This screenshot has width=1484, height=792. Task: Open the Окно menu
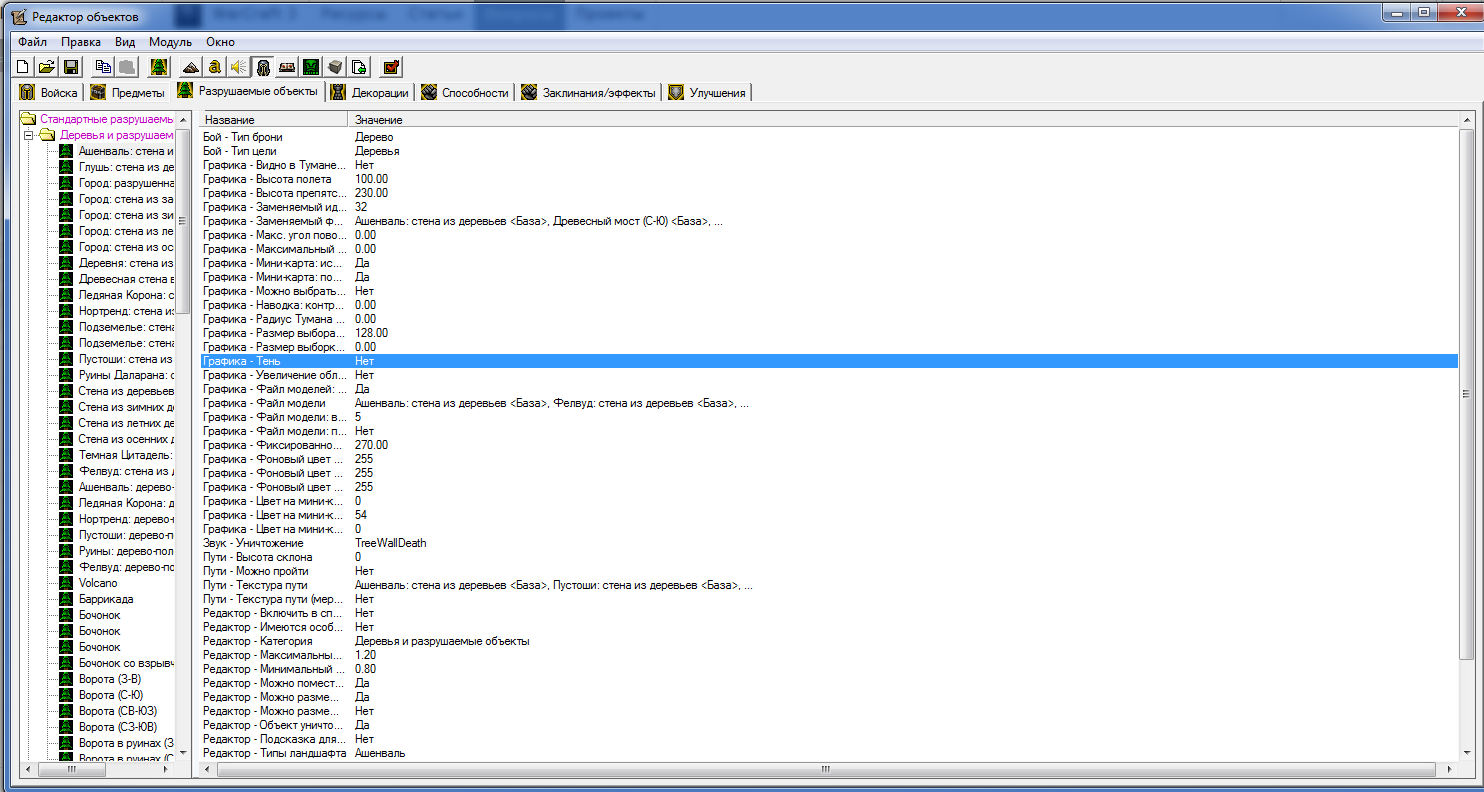pos(220,42)
